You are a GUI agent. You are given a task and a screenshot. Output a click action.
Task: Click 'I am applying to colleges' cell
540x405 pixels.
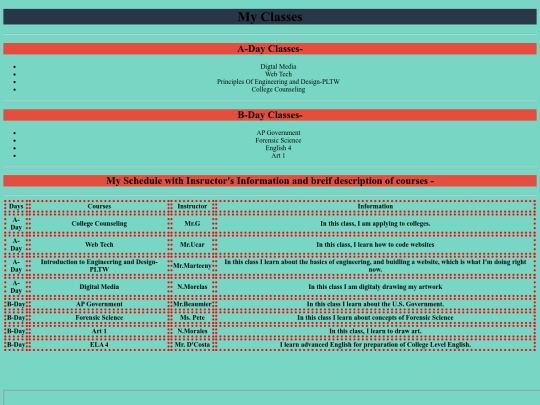375,224
